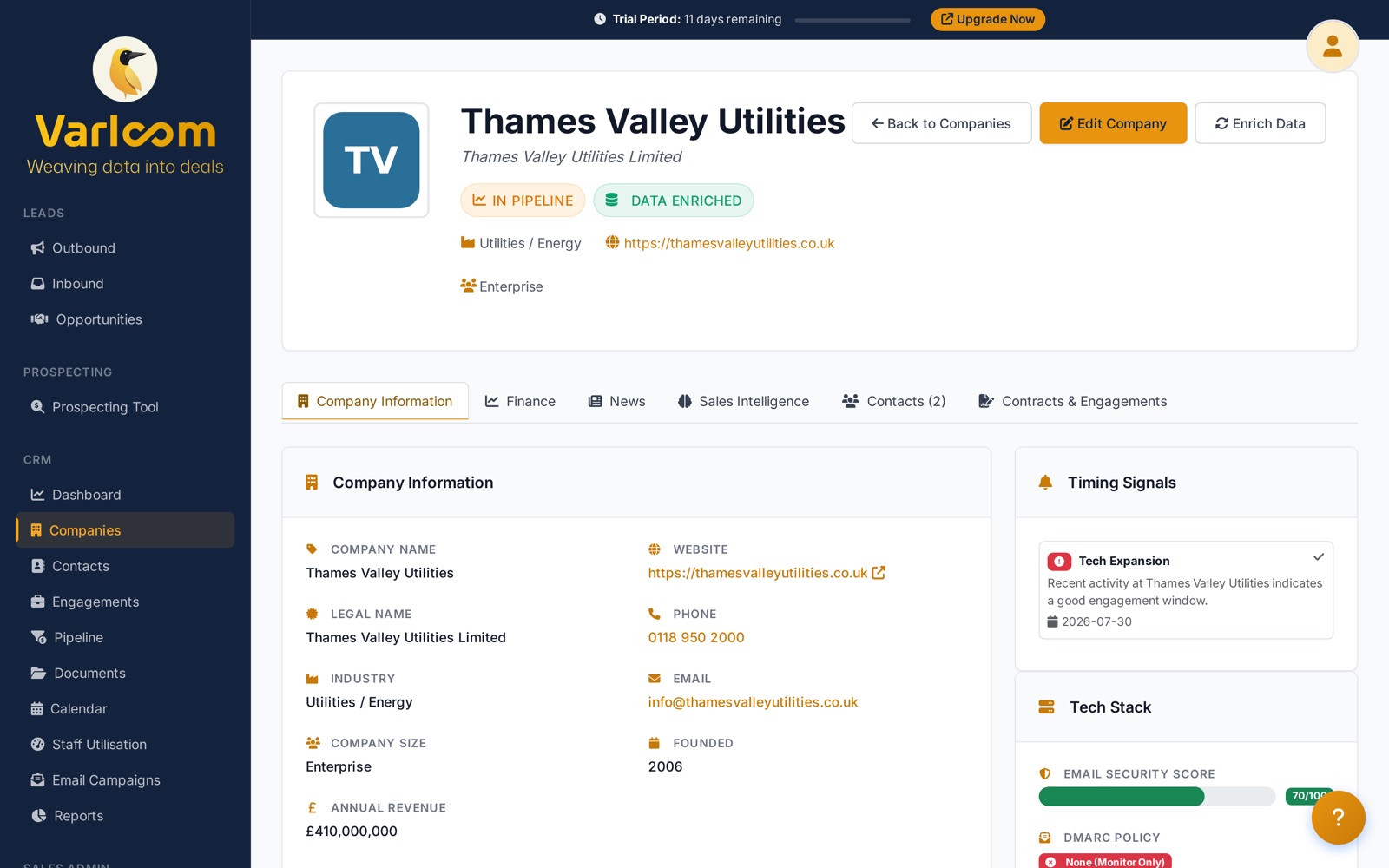Switch to the Contacts (2) tab
The height and width of the screenshot is (868, 1389).
[x=893, y=401]
